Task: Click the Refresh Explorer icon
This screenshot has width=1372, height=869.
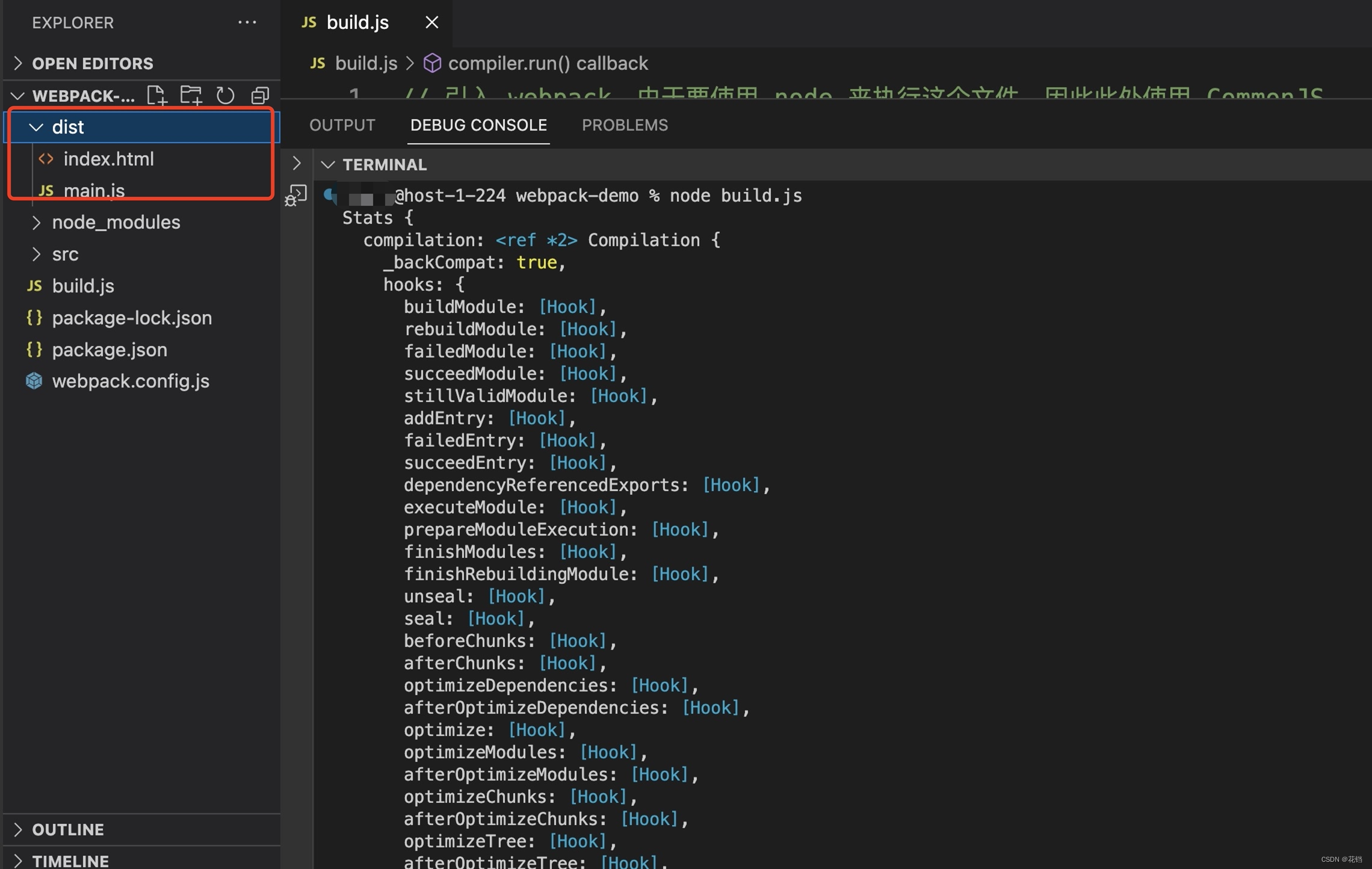Action: [225, 95]
